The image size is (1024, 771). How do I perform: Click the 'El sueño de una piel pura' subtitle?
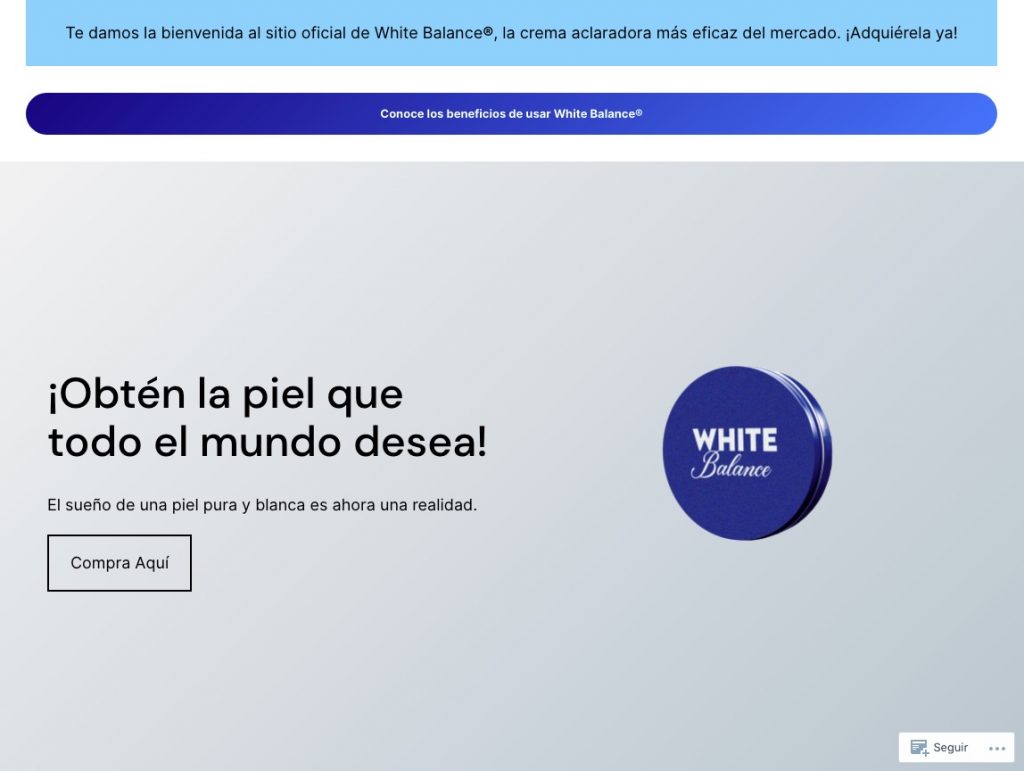[262, 505]
